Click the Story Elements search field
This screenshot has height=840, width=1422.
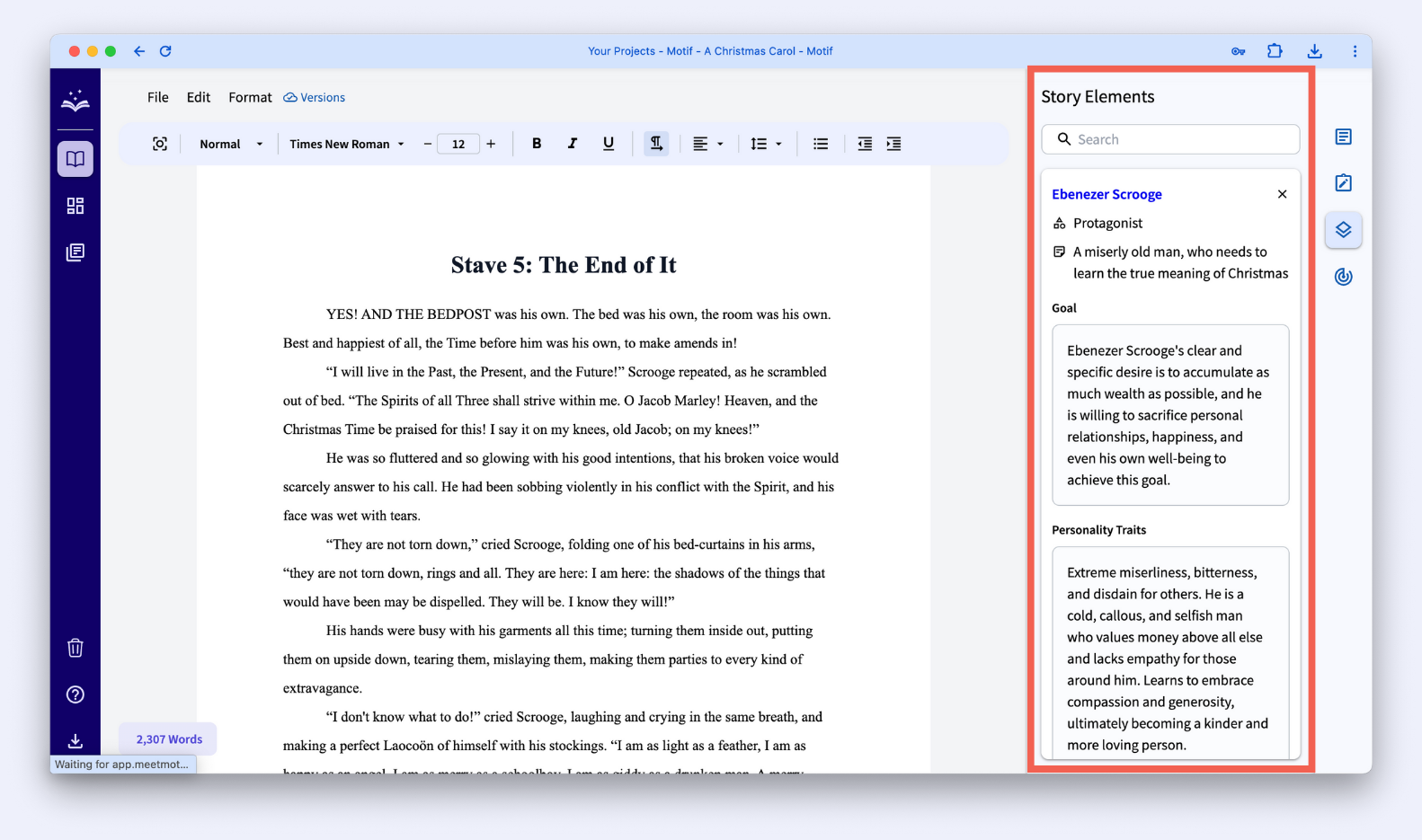1170,139
